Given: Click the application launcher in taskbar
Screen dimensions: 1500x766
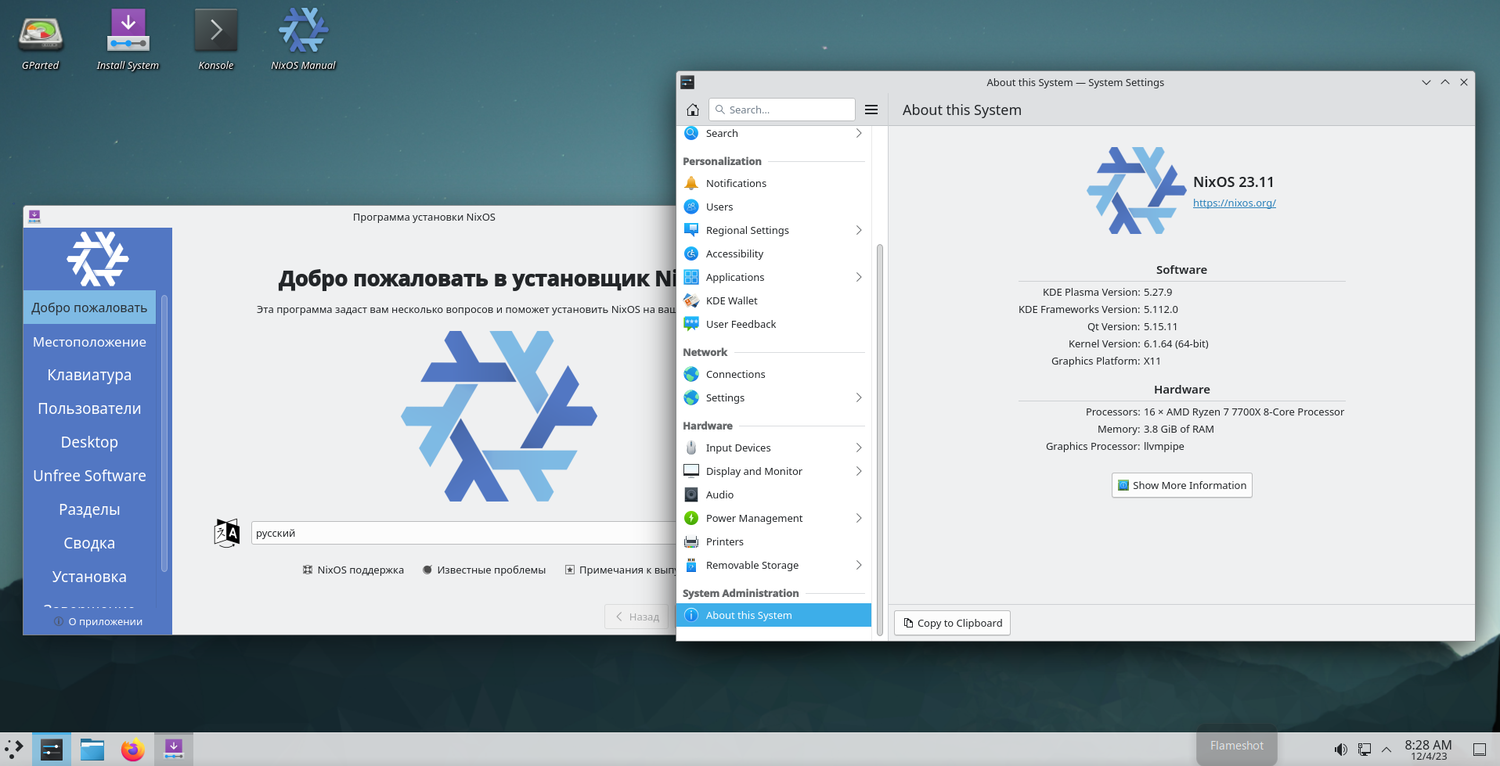Looking at the screenshot, I should [x=15, y=748].
